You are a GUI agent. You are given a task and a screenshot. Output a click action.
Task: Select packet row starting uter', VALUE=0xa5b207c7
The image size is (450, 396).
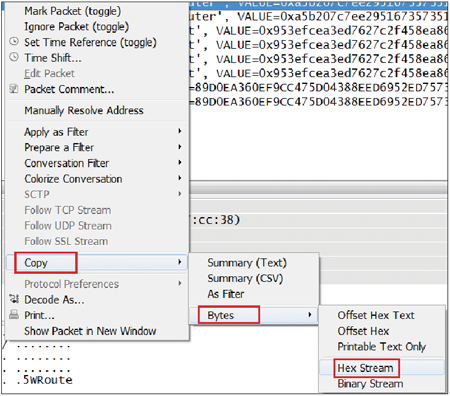[x=318, y=16]
